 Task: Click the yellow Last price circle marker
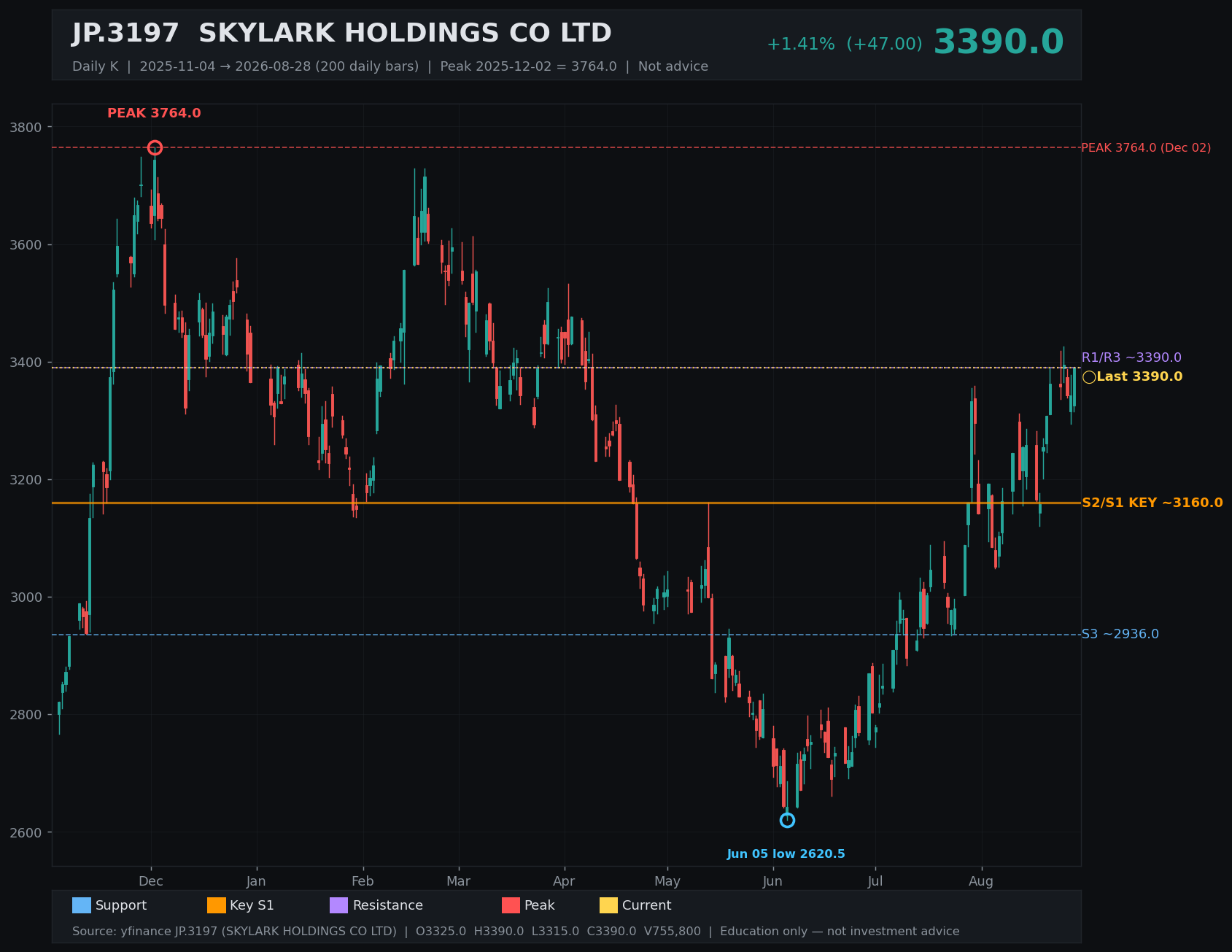pyautogui.click(x=1089, y=377)
